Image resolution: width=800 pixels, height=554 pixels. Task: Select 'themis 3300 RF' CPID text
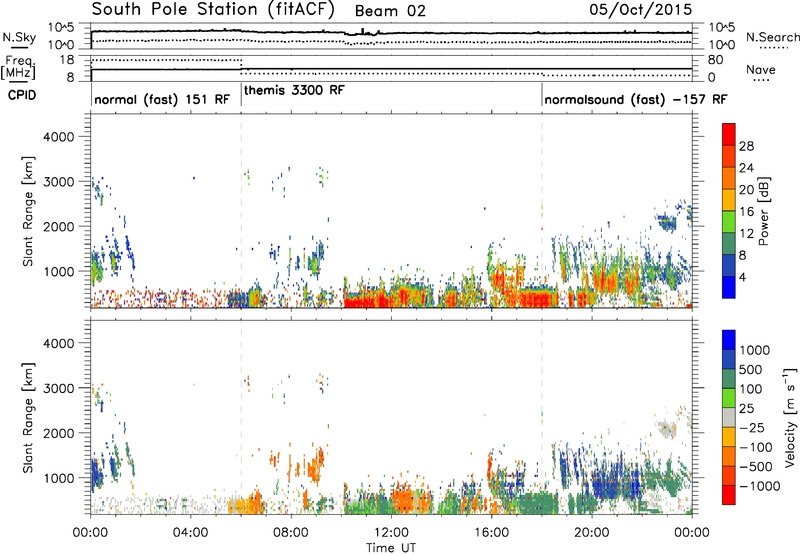[x=294, y=91]
